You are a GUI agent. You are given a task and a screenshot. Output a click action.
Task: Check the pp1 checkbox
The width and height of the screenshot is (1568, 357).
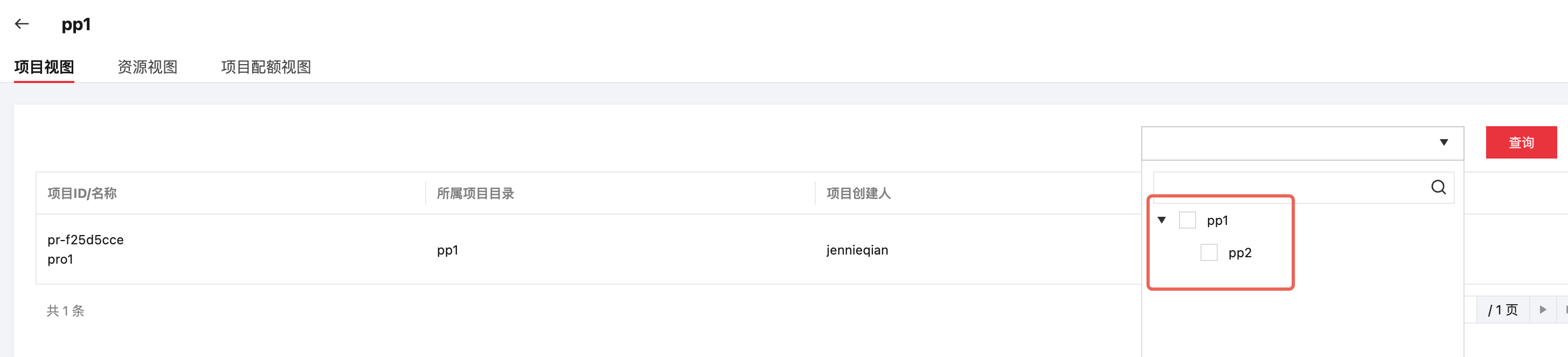pyautogui.click(x=1187, y=220)
